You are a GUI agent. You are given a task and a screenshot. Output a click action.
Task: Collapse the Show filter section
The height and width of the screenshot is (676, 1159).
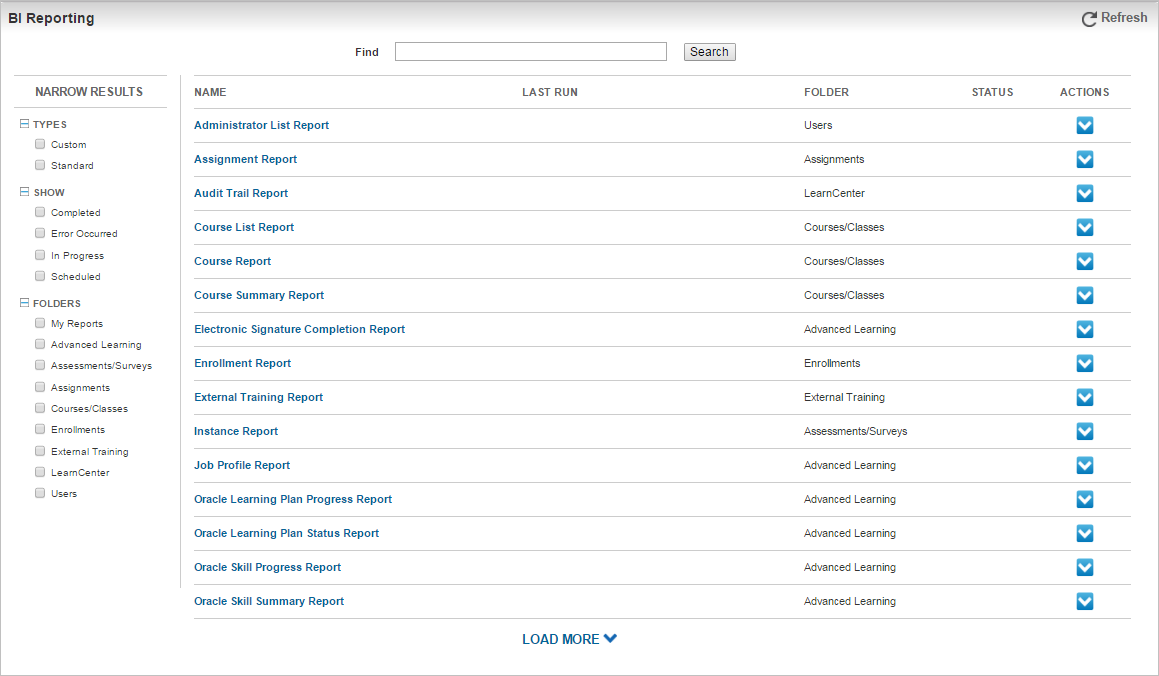tap(24, 191)
